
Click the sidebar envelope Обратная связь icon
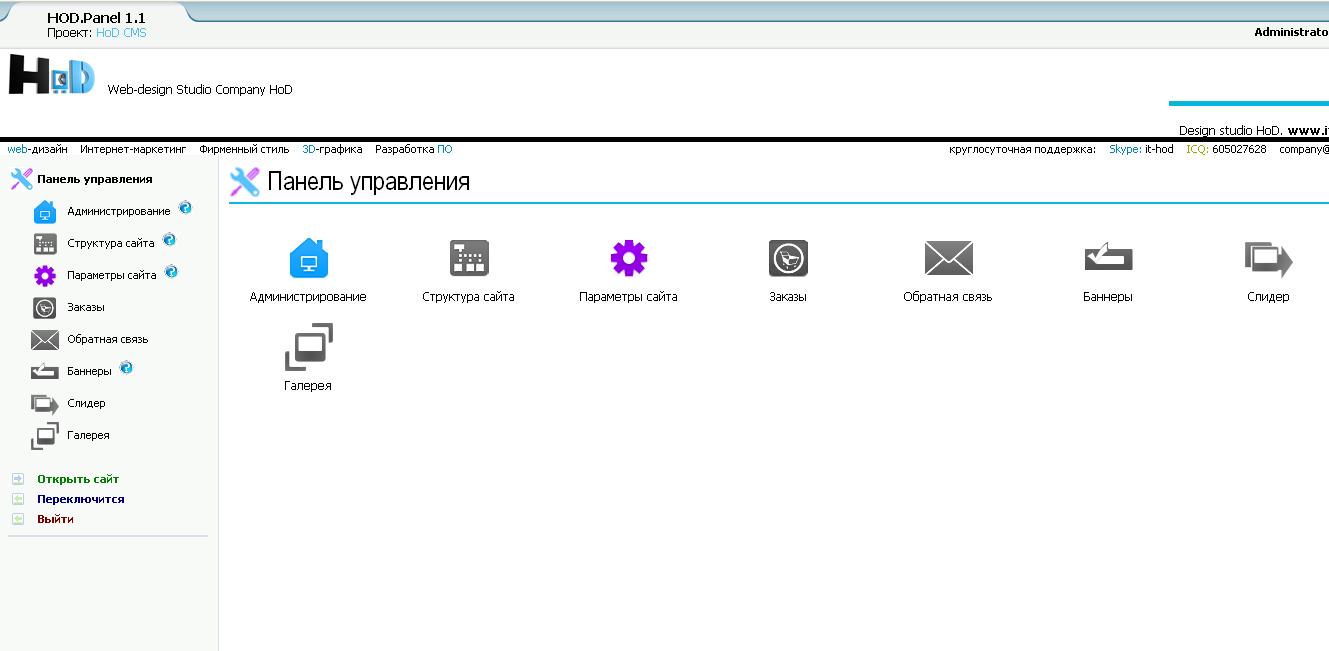click(x=45, y=340)
